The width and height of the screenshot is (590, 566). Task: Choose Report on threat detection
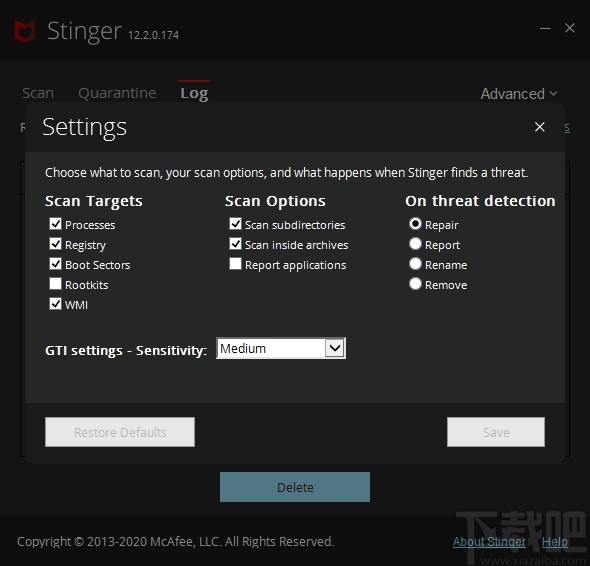tap(415, 244)
